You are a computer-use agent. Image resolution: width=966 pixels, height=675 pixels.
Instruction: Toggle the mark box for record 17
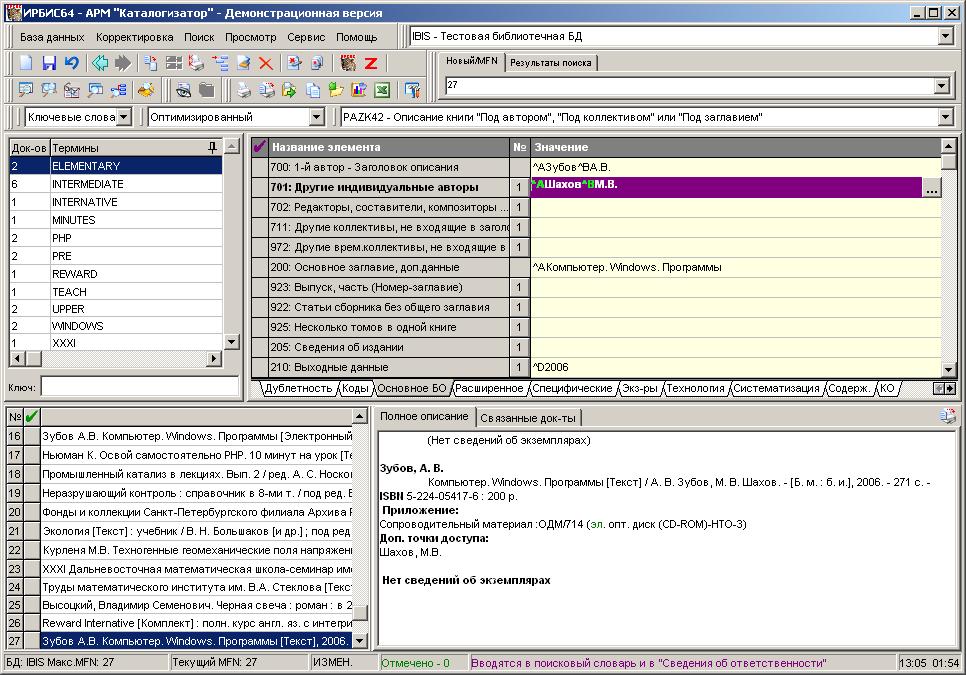[x=31, y=455]
